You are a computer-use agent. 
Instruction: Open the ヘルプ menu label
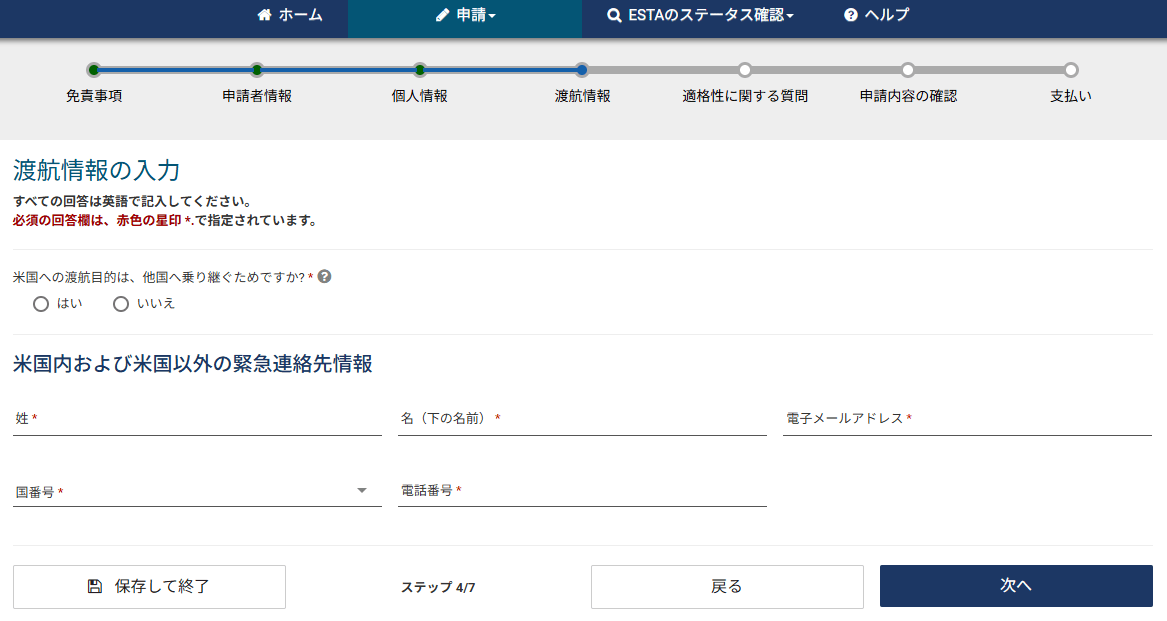[886, 15]
